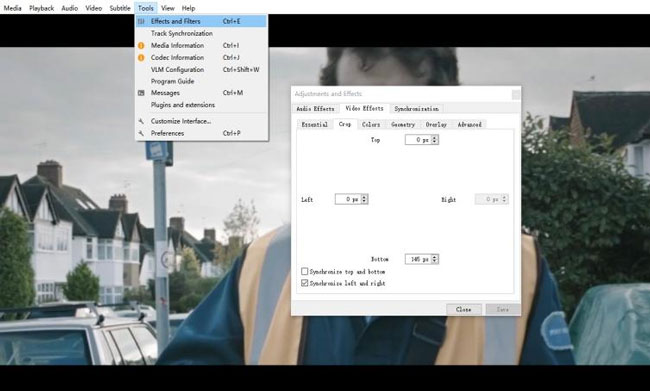Switch to Video Effects tab
650x391 pixels.
pos(364,108)
